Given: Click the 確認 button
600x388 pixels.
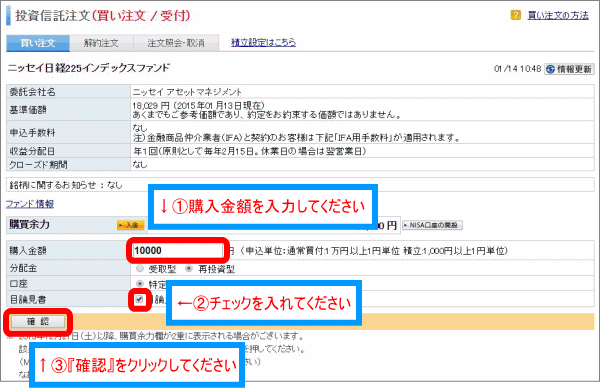Looking at the screenshot, I should coord(38,321).
